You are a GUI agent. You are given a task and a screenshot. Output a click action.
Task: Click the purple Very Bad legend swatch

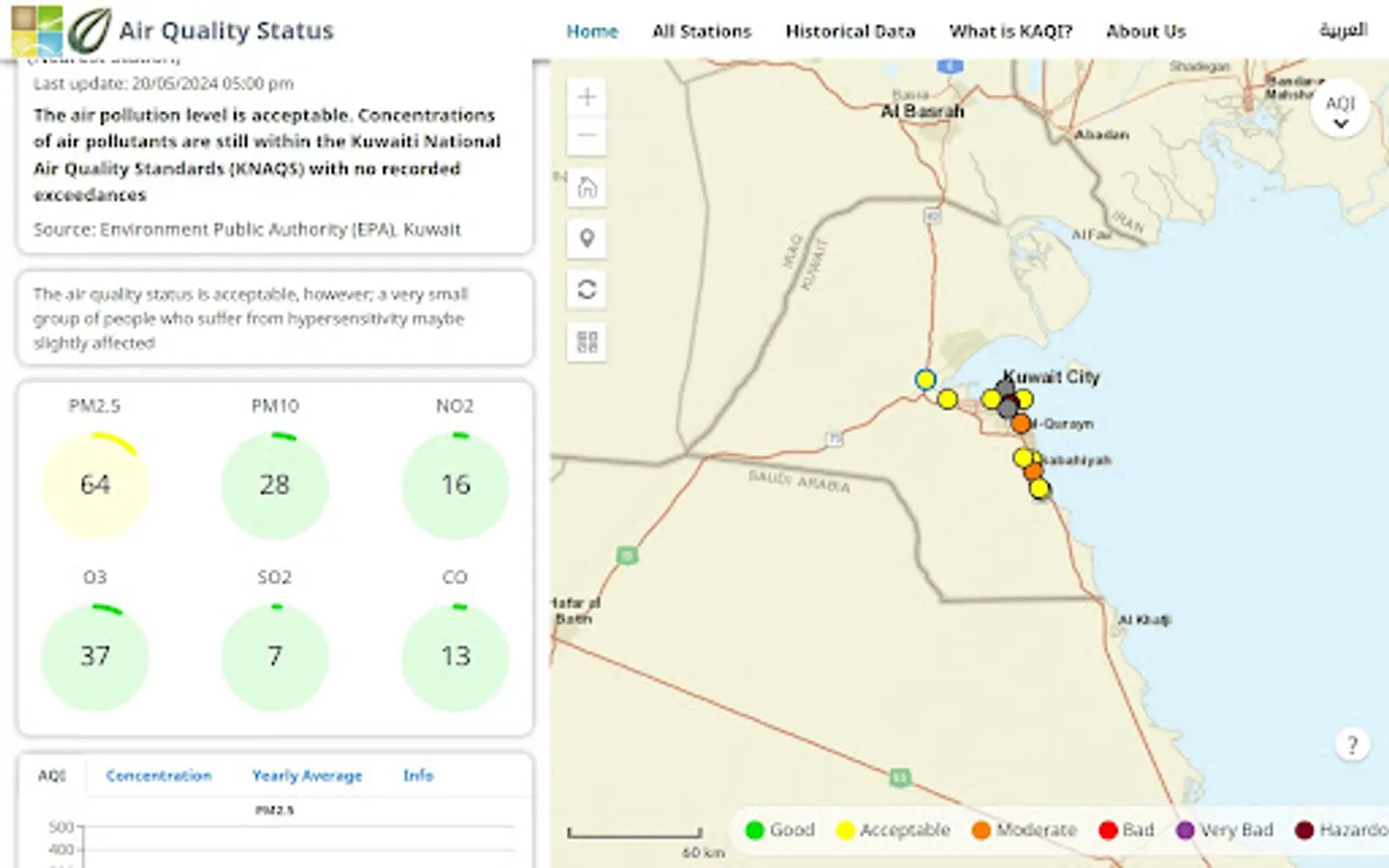(1185, 830)
